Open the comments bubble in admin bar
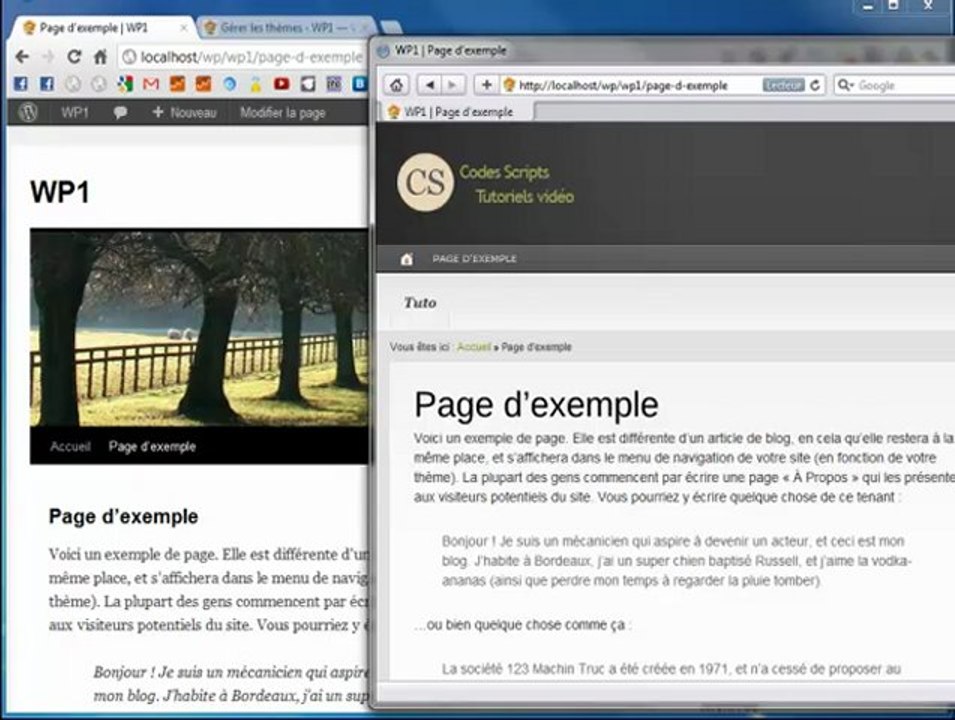This screenshot has width=955, height=720. click(x=120, y=113)
